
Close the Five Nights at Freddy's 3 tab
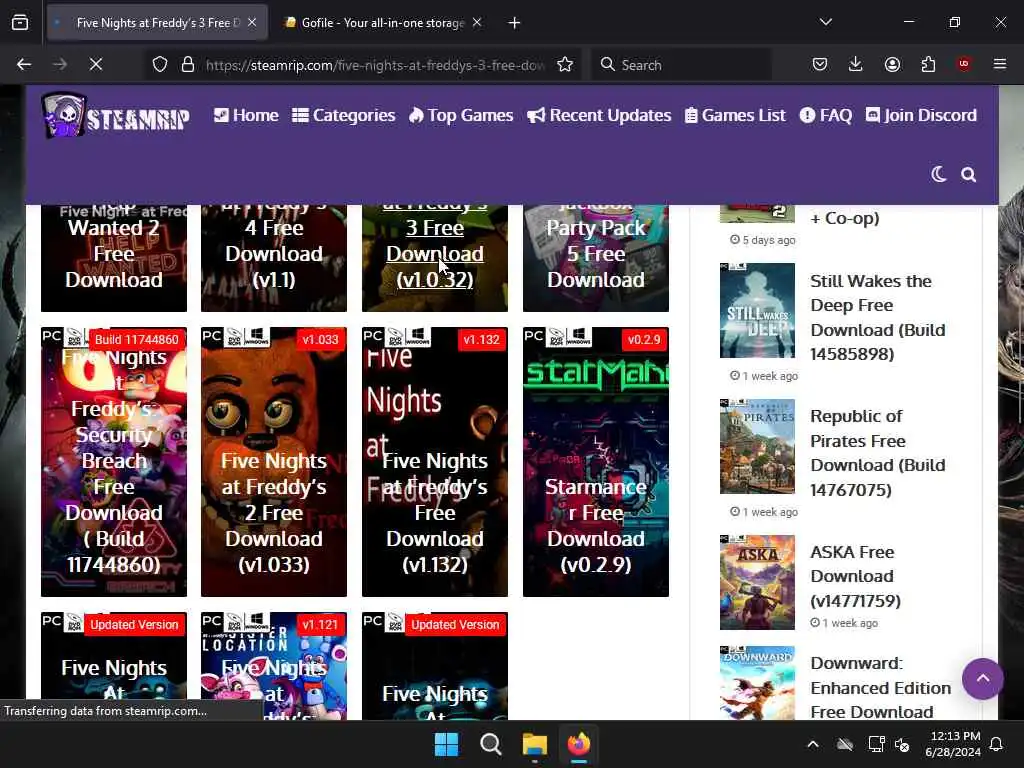coord(252,23)
